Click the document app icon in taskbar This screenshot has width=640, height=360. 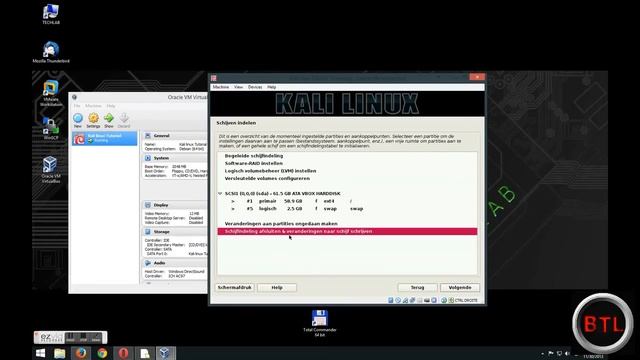click(x=144, y=353)
